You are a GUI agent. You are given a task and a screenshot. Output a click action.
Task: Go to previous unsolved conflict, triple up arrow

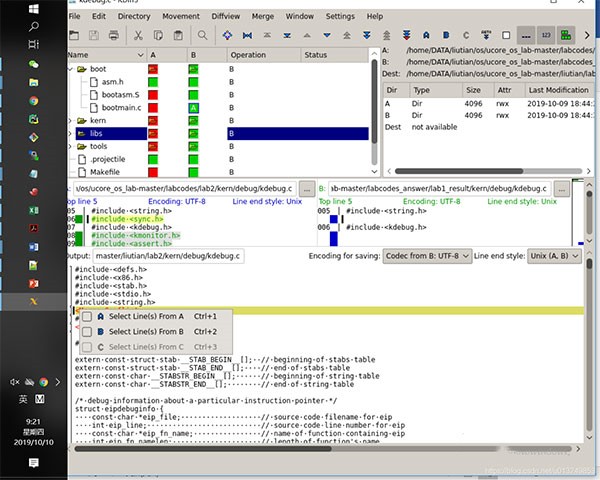point(386,35)
